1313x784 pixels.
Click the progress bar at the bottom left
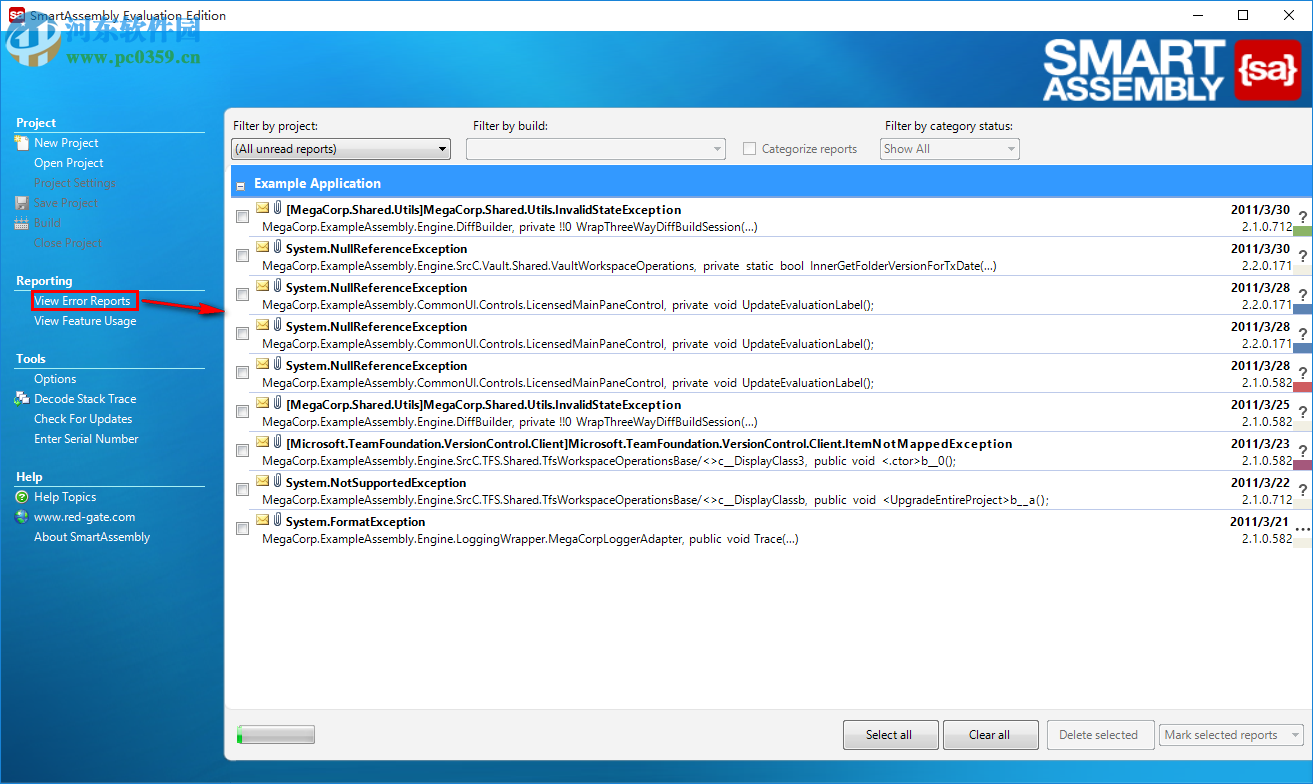click(274, 733)
